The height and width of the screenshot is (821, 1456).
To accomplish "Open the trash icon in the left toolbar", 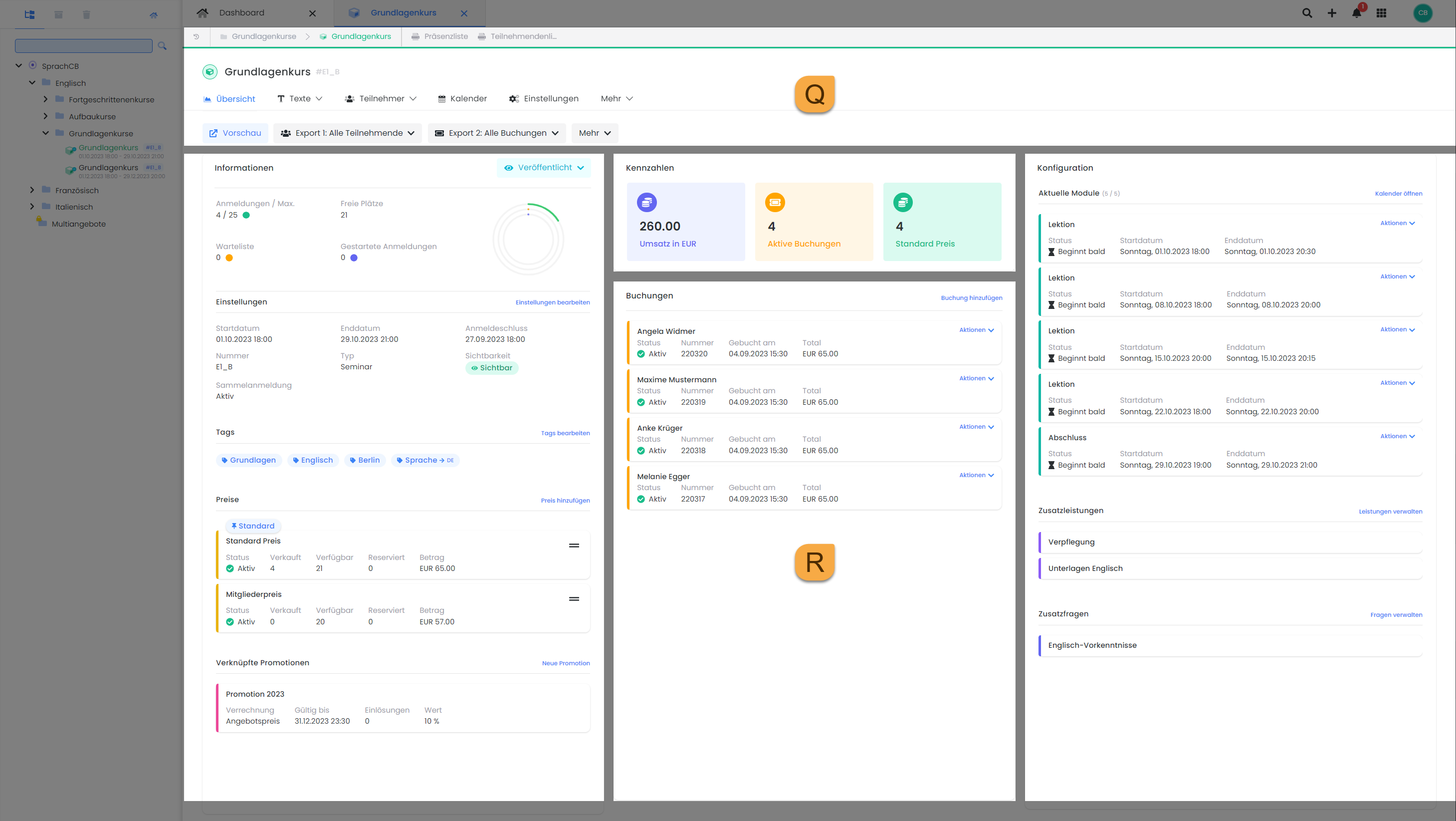I will point(86,14).
